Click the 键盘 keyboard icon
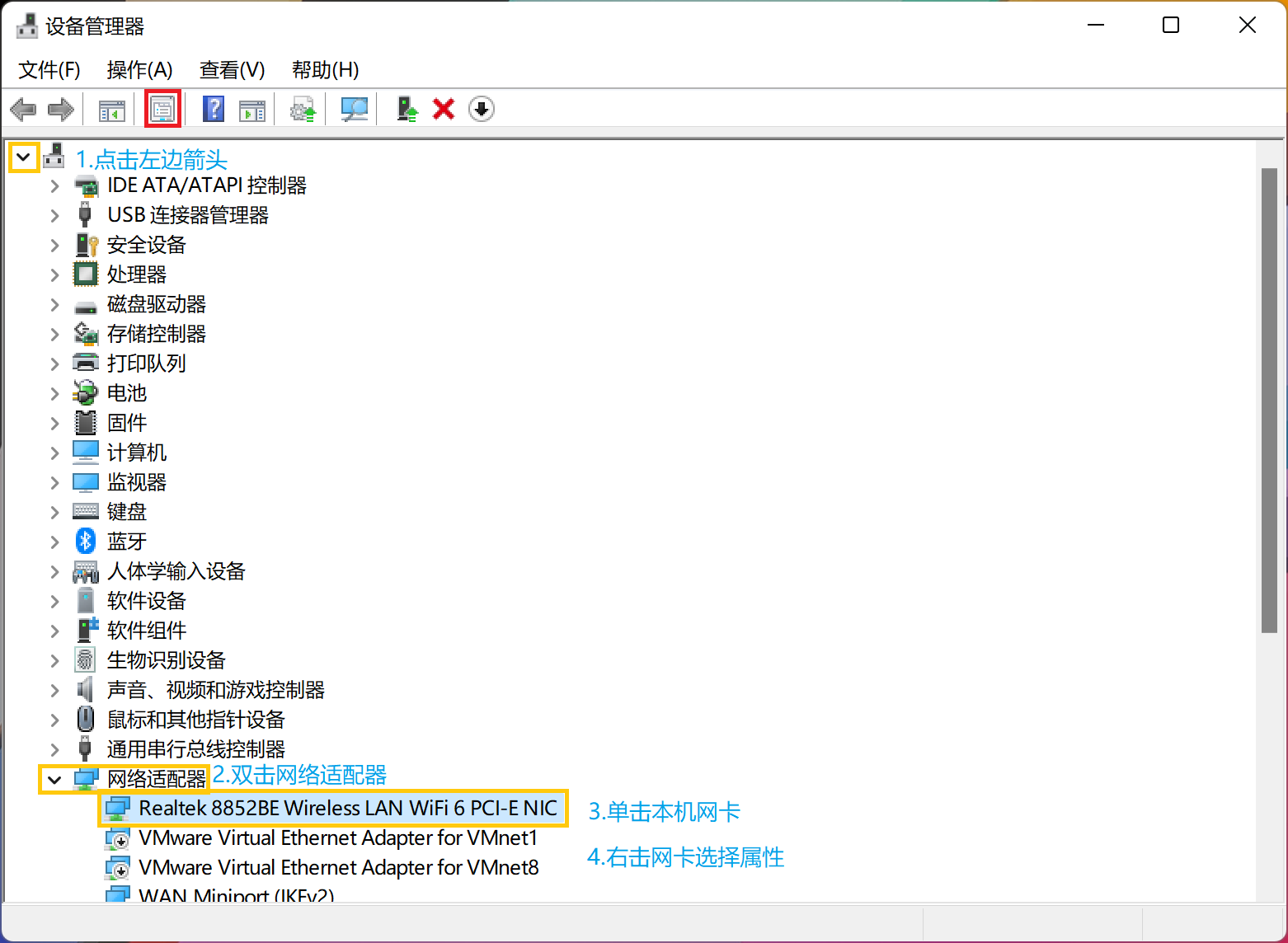Screen dimensions: 1288x943 pyautogui.click(x=86, y=511)
